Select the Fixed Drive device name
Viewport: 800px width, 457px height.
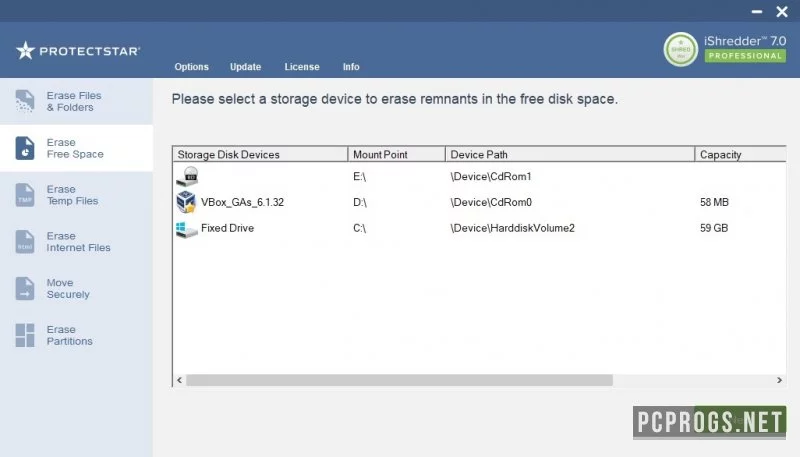click(228, 228)
